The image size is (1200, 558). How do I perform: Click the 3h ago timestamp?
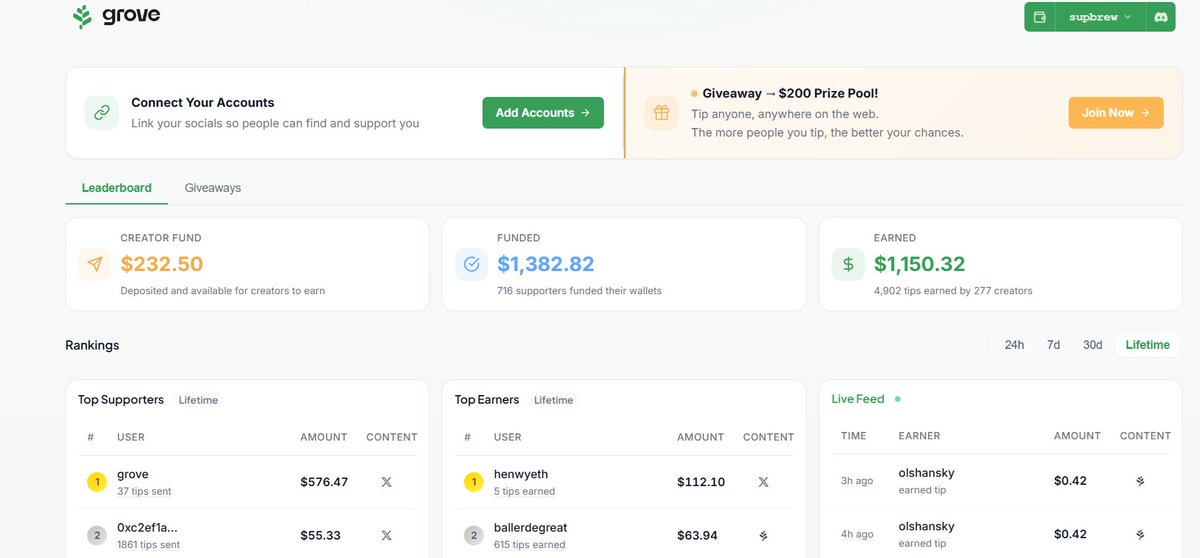[x=857, y=481]
